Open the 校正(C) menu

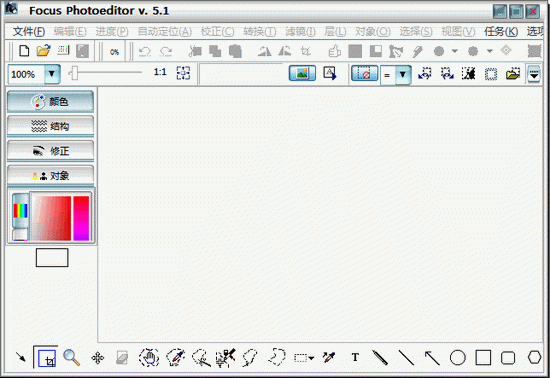217,32
